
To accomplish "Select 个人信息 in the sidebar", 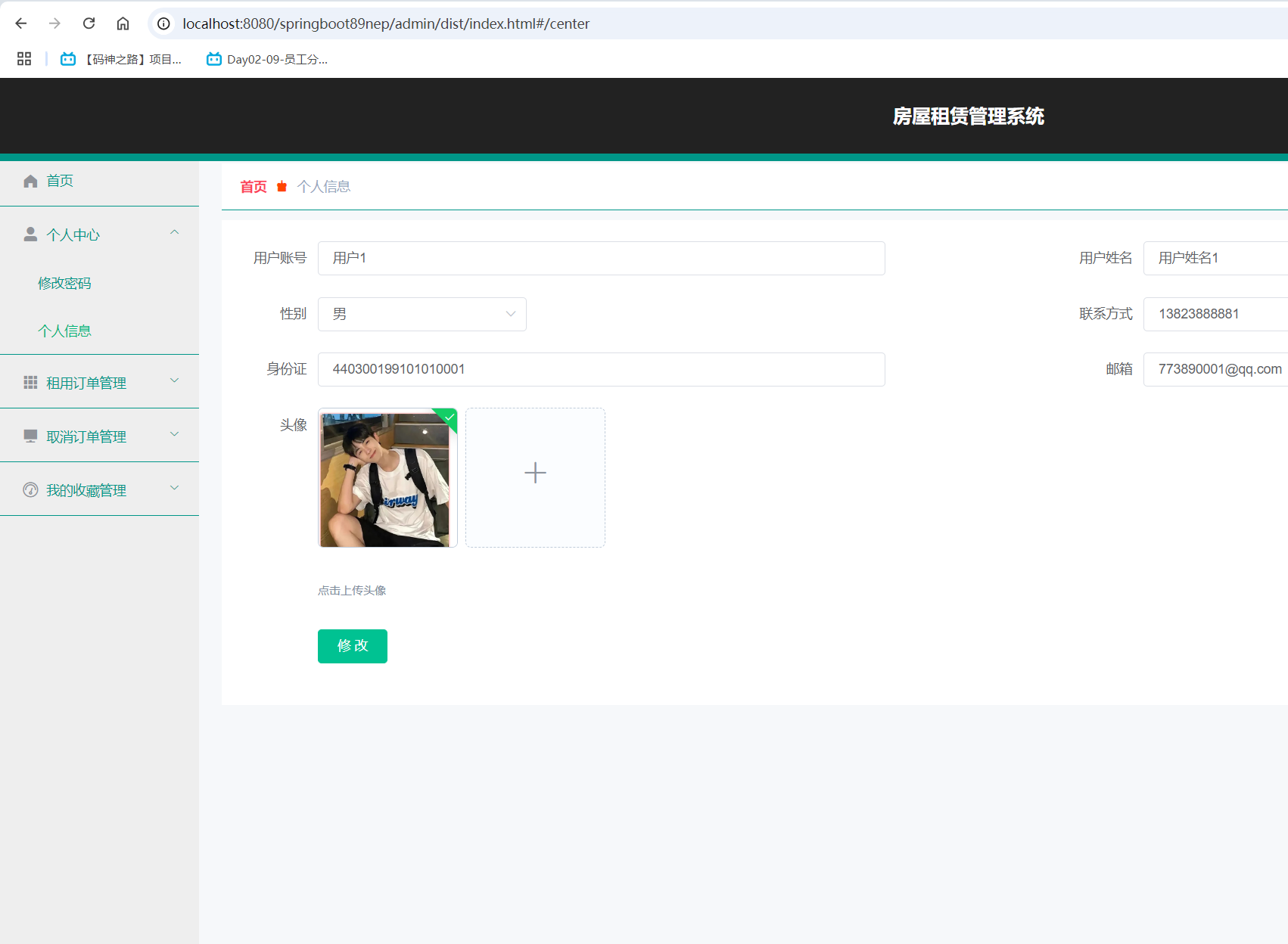I will click(x=64, y=331).
